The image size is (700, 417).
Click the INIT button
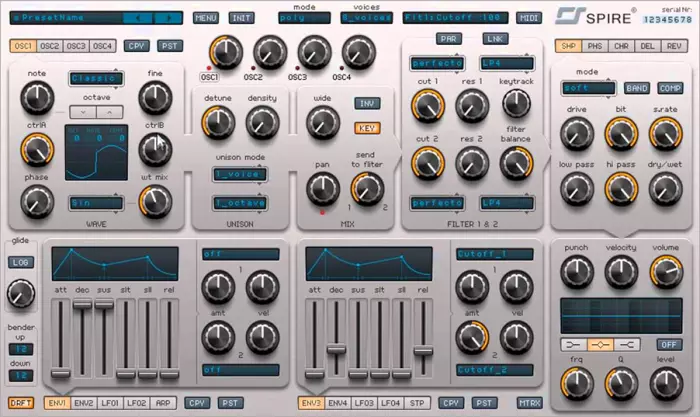241,18
